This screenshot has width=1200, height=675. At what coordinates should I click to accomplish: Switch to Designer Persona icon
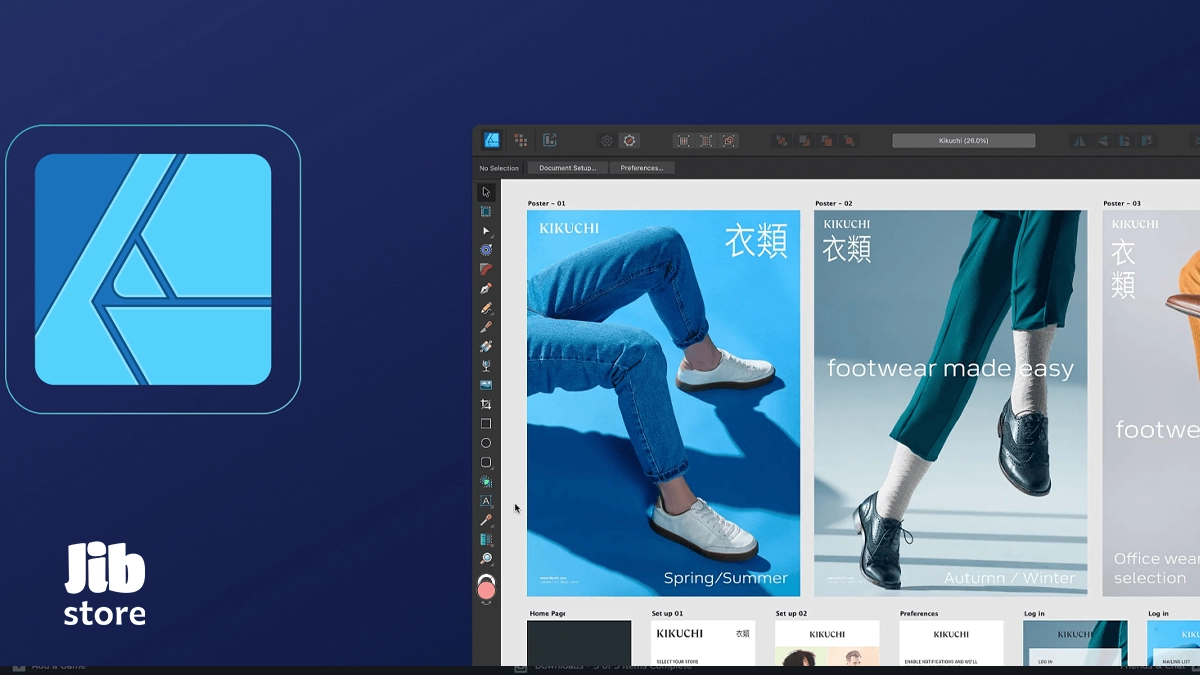point(492,140)
